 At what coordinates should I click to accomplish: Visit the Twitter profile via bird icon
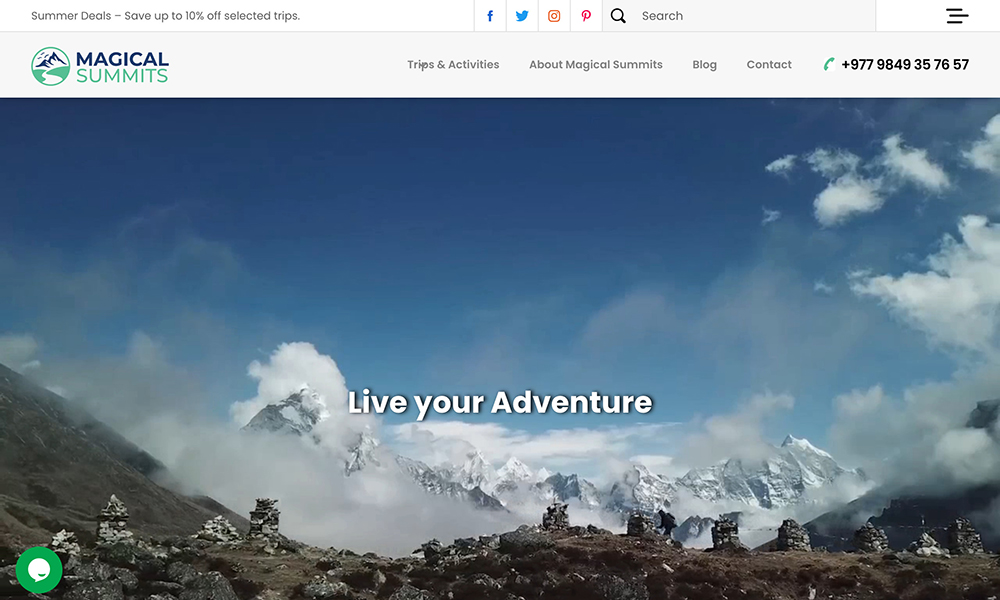522,16
